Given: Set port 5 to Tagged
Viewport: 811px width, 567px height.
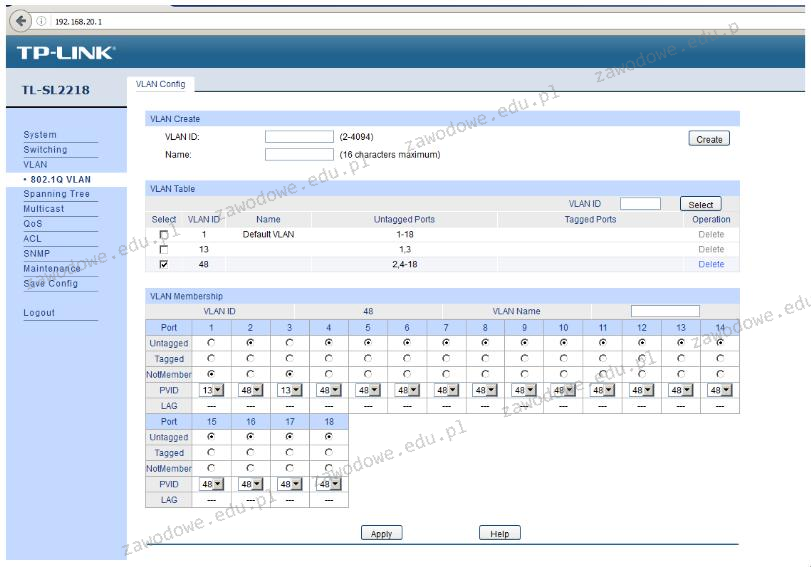Looking at the screenshot, I should [368, 358].
